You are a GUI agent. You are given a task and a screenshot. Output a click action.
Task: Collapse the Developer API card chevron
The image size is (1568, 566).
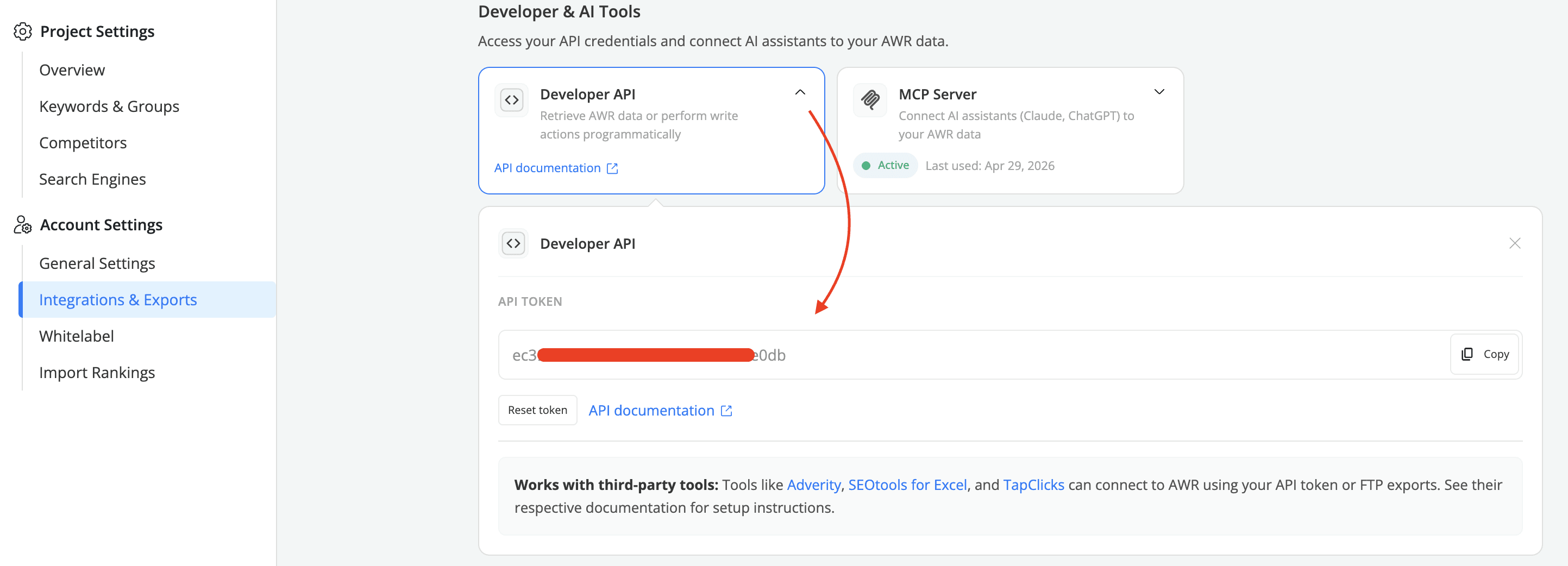point(800,92)
